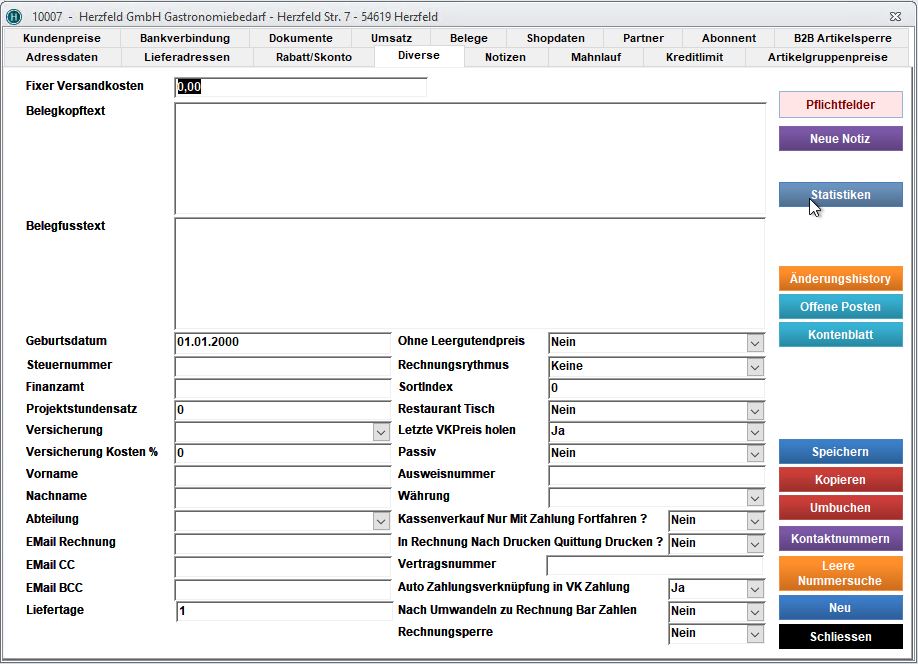Click the Offene Posten button
The image size is (918, 664).
[840, 307]
